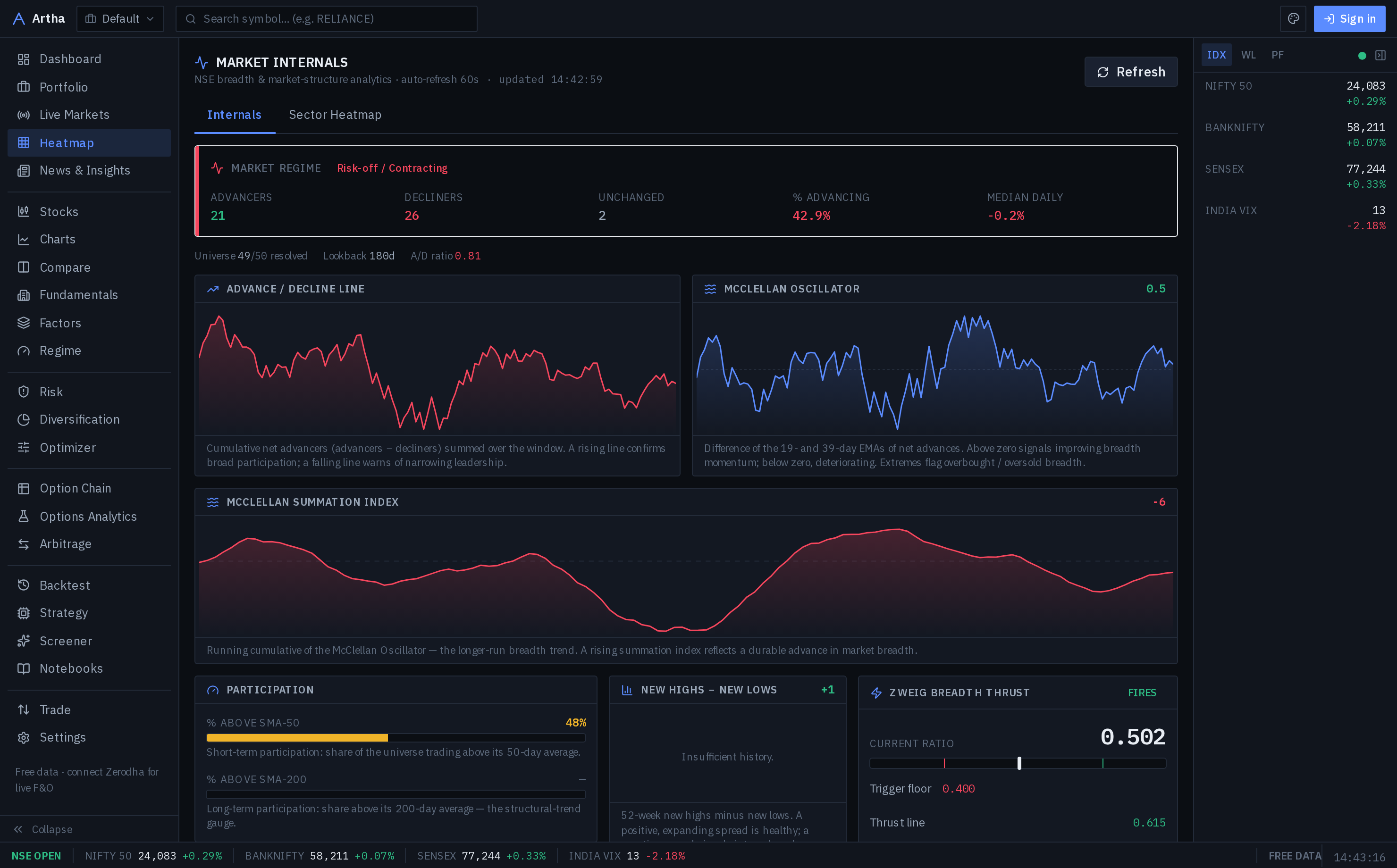Click the Sign in button
The width and height of the screenshot is (1397, 868).
pyautogui.click(x=1349, y=19)
